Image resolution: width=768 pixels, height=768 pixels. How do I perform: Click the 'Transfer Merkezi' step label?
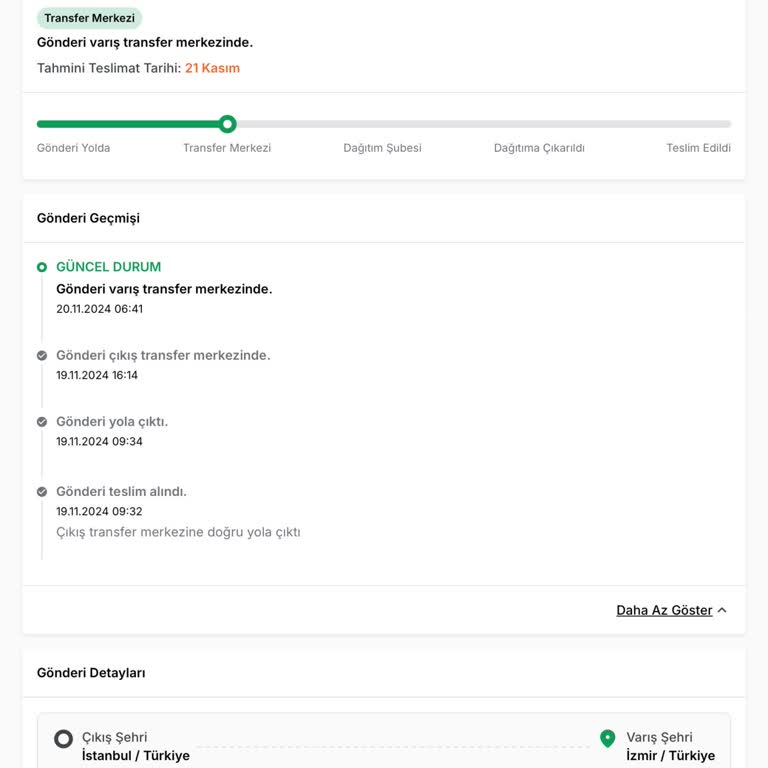(x=227, y=148)
